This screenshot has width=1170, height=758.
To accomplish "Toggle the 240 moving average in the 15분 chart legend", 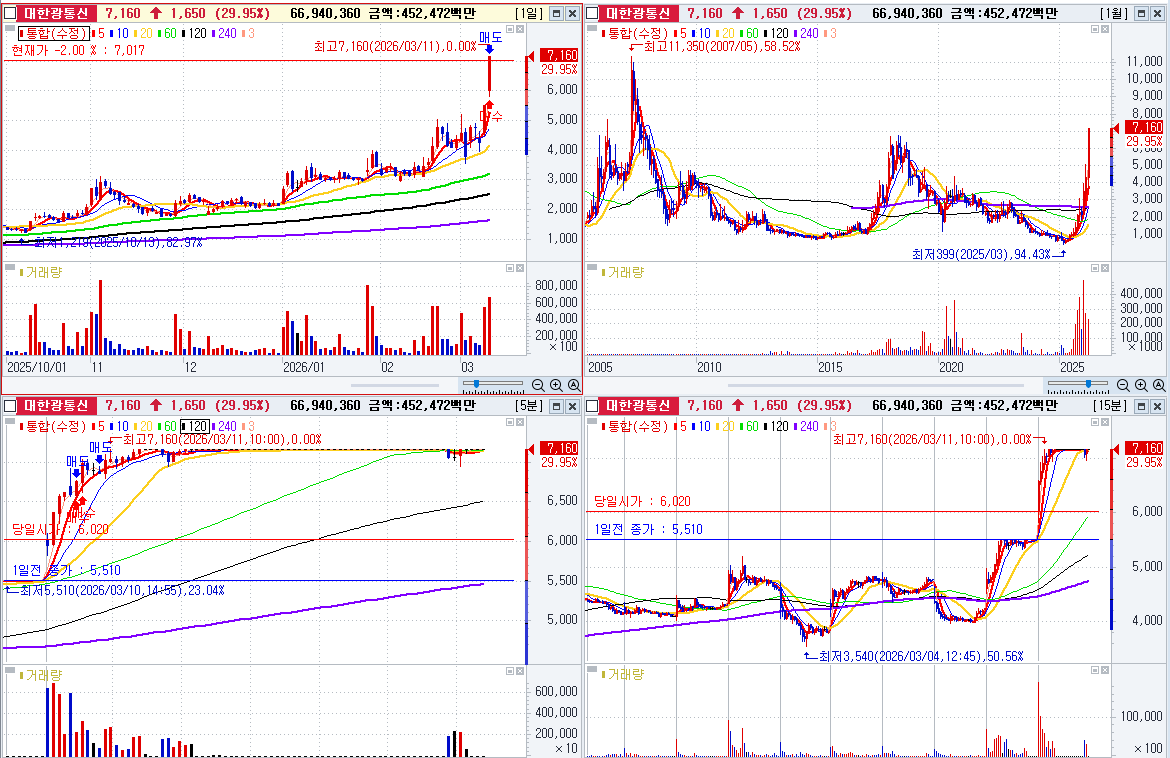I will (x=807, y=427).
